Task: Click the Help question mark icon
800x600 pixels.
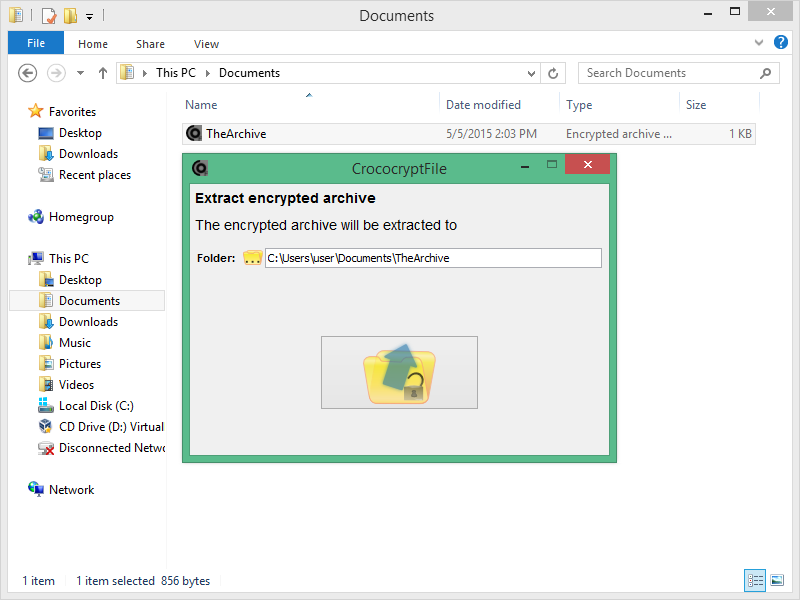Action: tap(780, 44)
